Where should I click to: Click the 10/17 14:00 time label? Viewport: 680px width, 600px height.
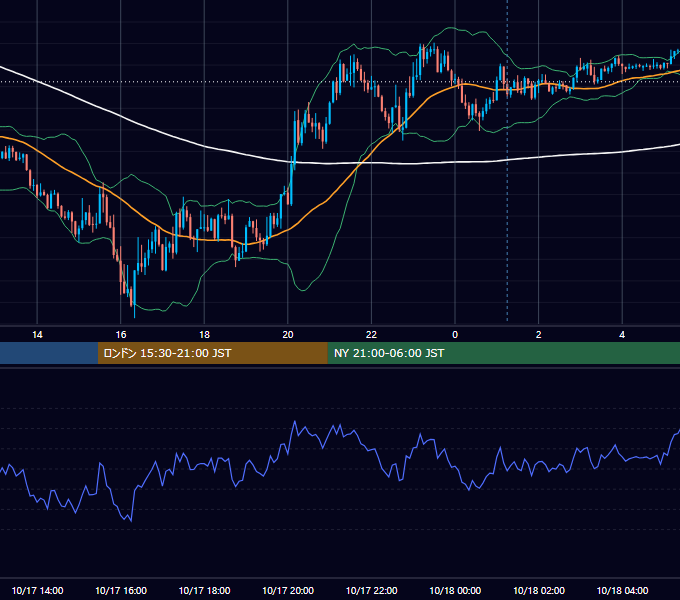pyautogui.click(x=37, y=590)
